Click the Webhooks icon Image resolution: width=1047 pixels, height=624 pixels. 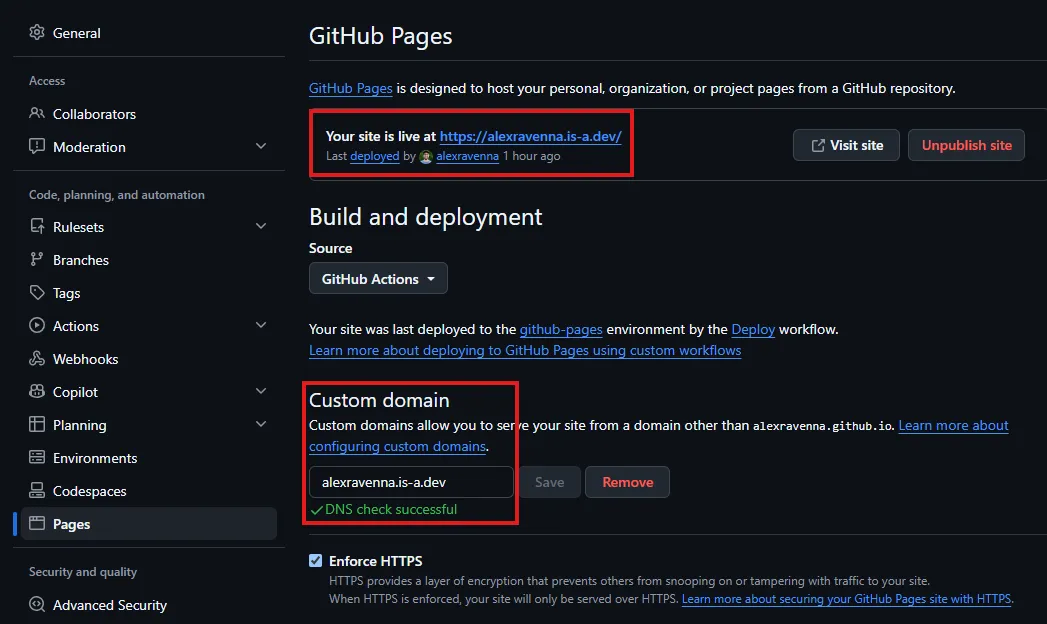37,358
